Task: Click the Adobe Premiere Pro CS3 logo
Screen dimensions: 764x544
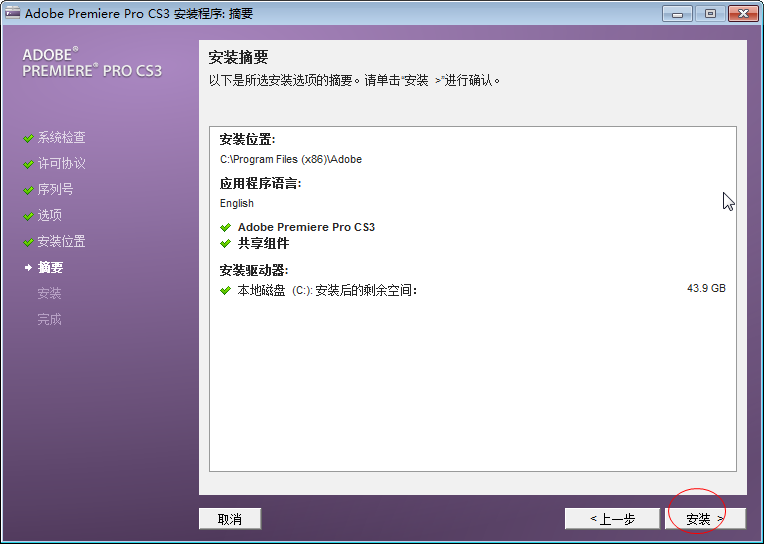Action: pyautogui.click(x=91, y=64)
